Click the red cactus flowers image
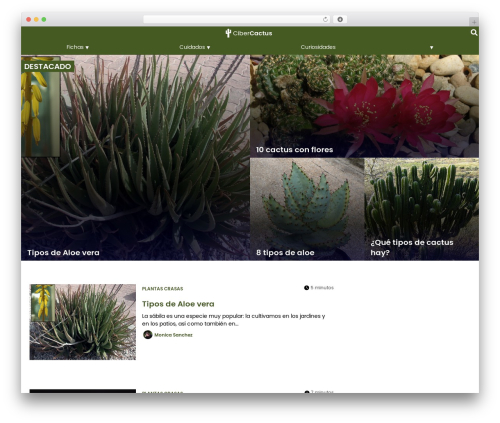This screenshot has width=500, height=423. click(364, 106)
